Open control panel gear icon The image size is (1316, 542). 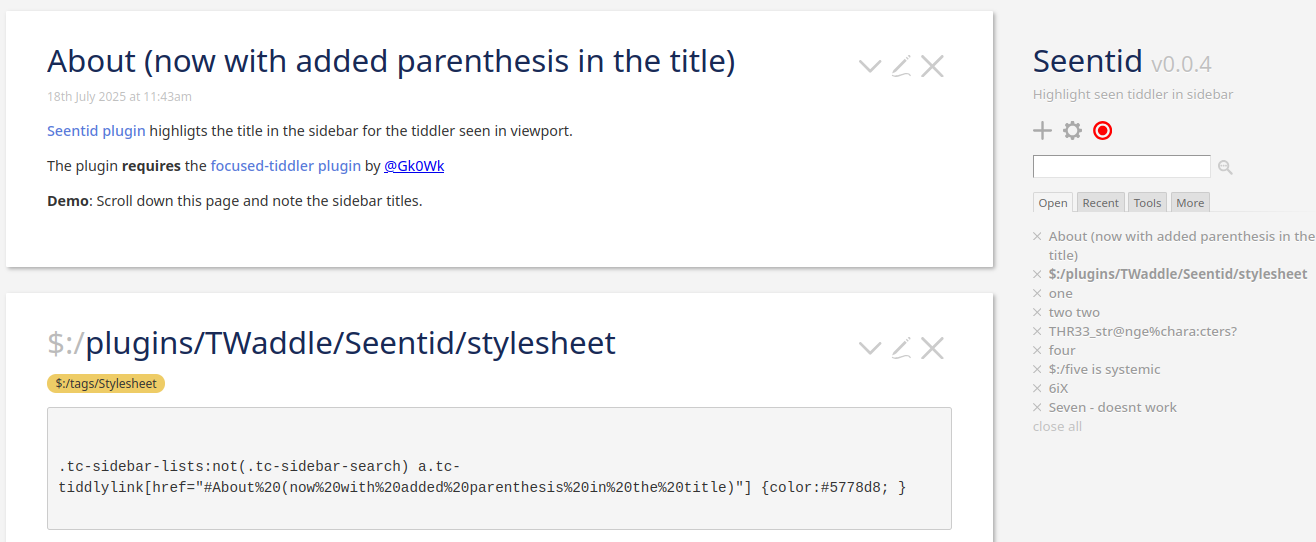(x=1072, y=131)
